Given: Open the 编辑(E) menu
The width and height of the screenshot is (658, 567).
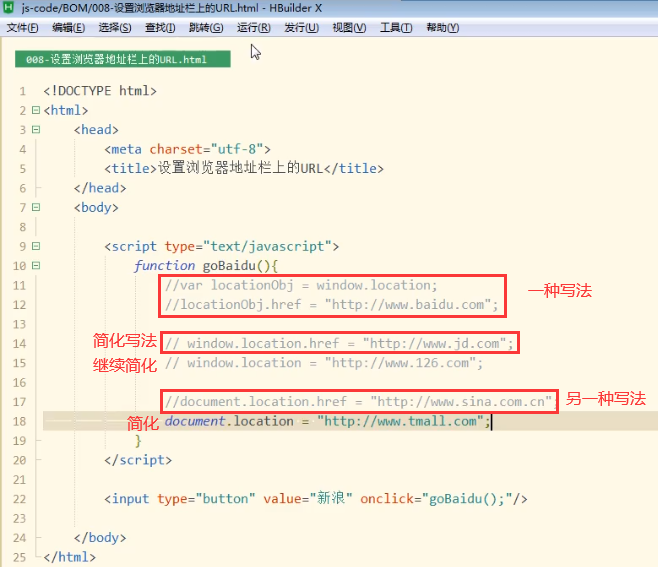Looking at the screenshot, I should 68,28.
